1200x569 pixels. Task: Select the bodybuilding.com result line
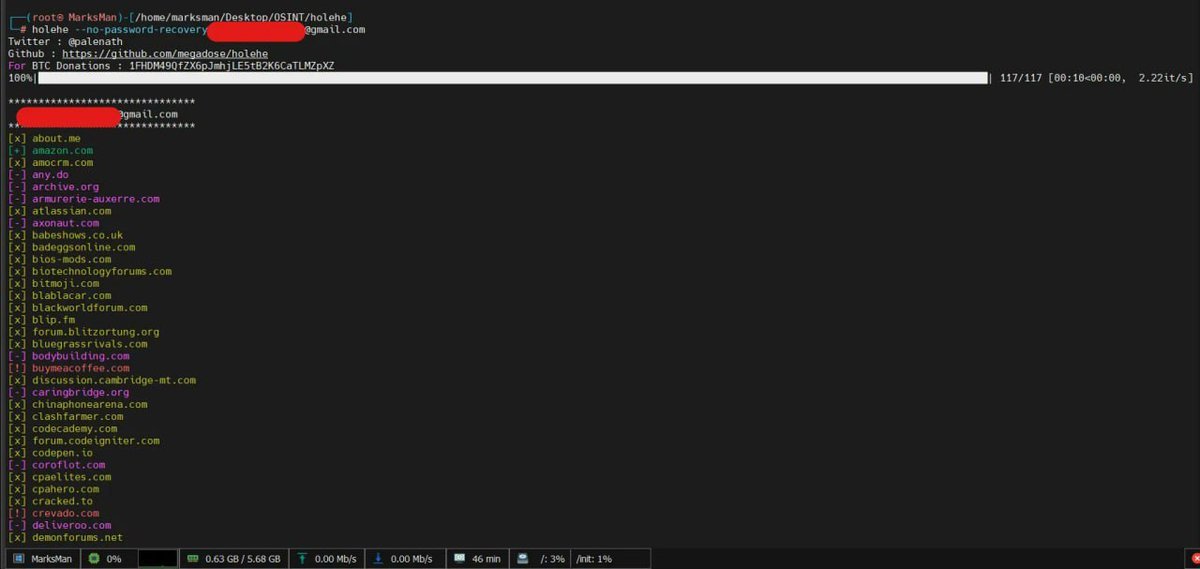[69, 356]
